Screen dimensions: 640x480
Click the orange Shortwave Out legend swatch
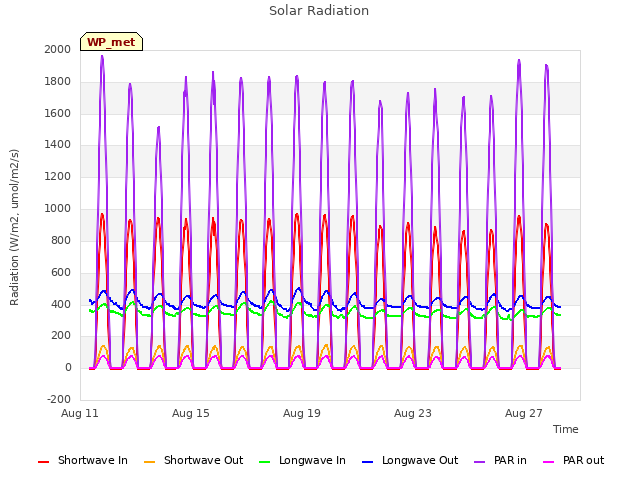point(150,462)
